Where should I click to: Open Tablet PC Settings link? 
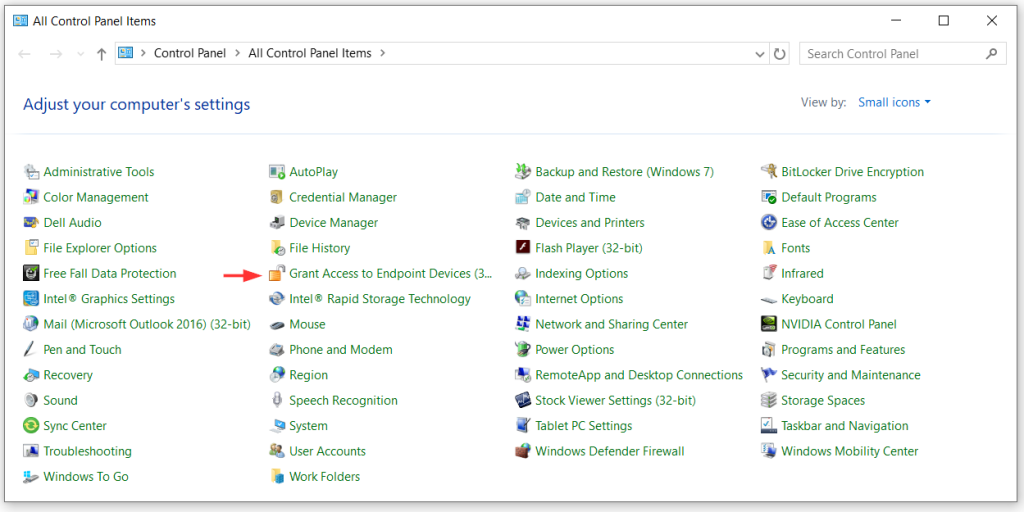click(584, 426)
